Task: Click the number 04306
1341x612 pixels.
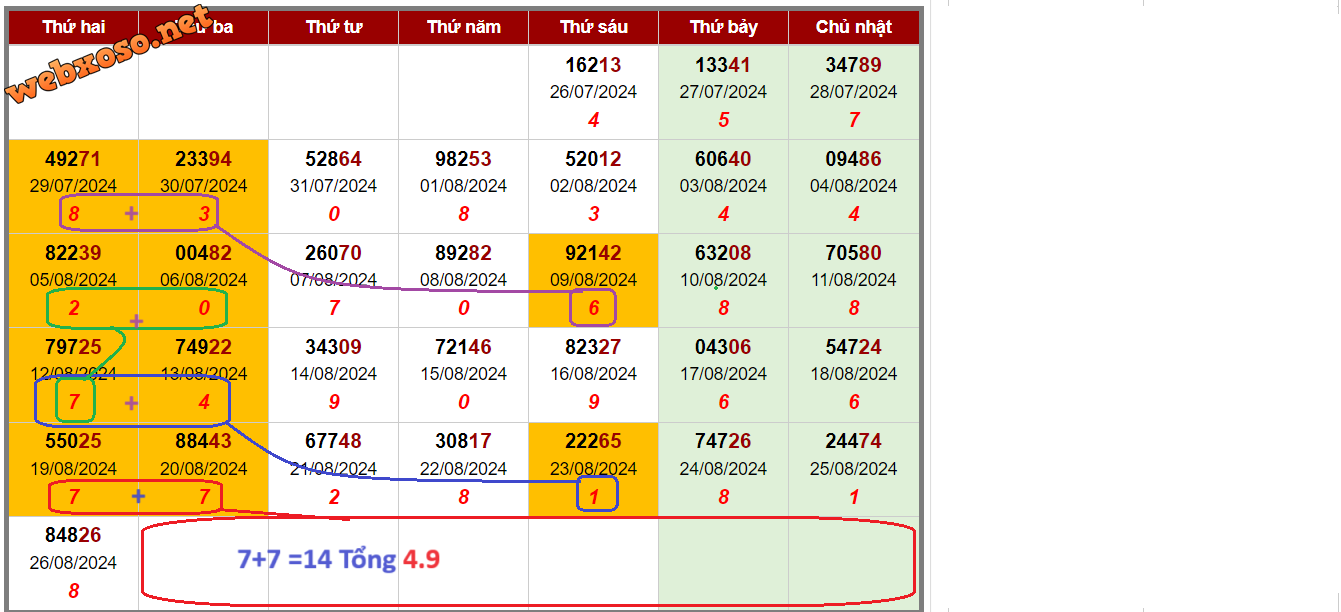Action: (x=723, y=347)
